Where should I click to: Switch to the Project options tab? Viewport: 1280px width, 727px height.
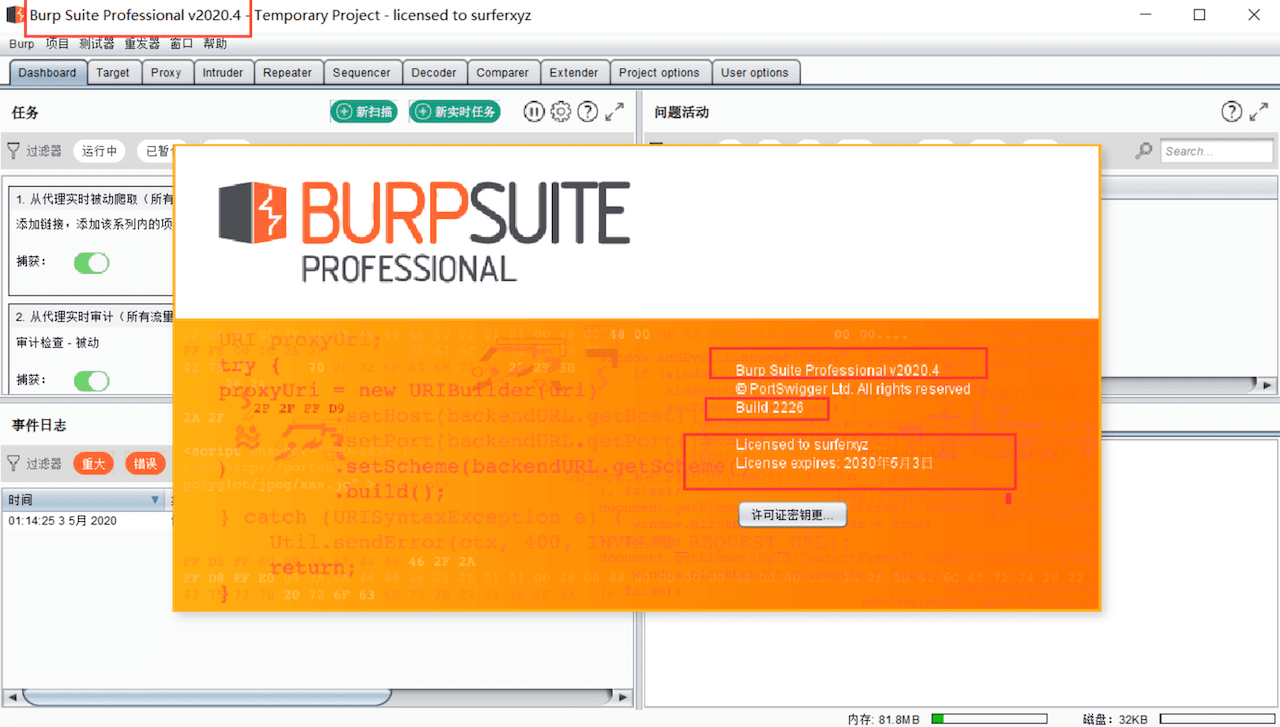[x=660, y=72]
